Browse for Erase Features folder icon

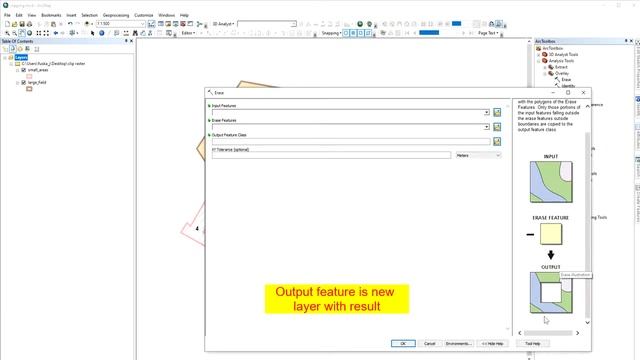497,127
